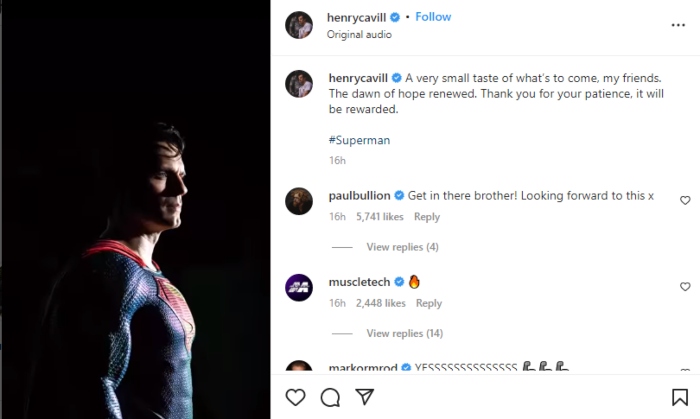Image resolution: width=700 pixels, height=419 pixels.
Task: Follow henrycavill
Action: point(433,17)
